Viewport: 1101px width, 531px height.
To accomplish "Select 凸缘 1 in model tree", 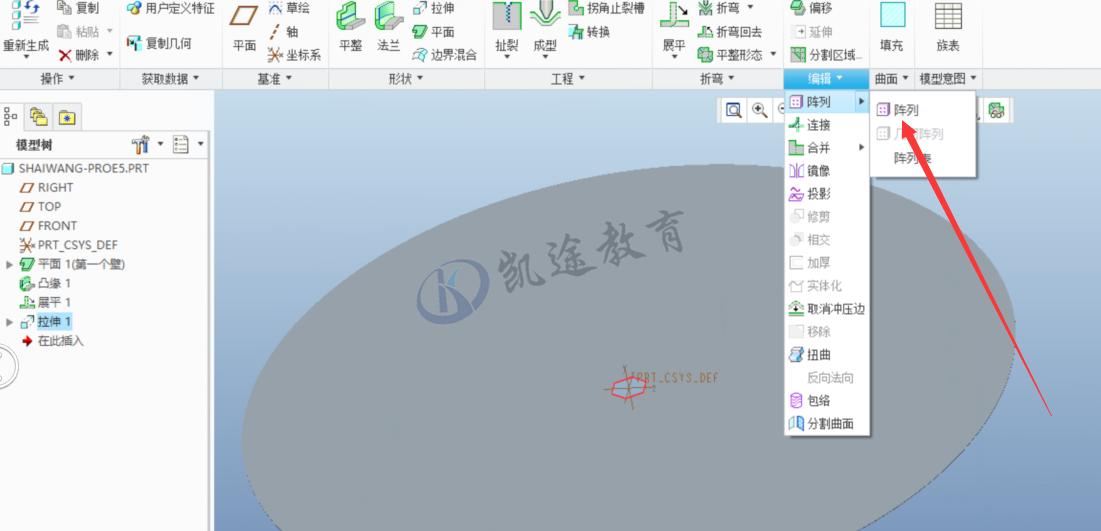I will [x=46, y=283].
